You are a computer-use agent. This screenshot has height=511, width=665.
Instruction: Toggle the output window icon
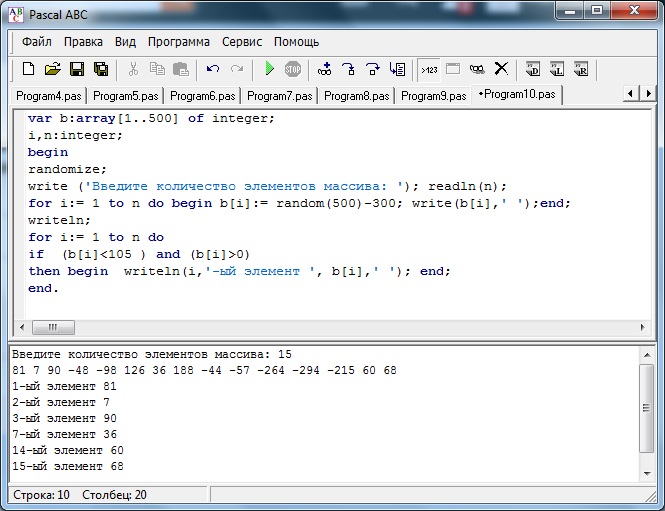tap(453, 69)
